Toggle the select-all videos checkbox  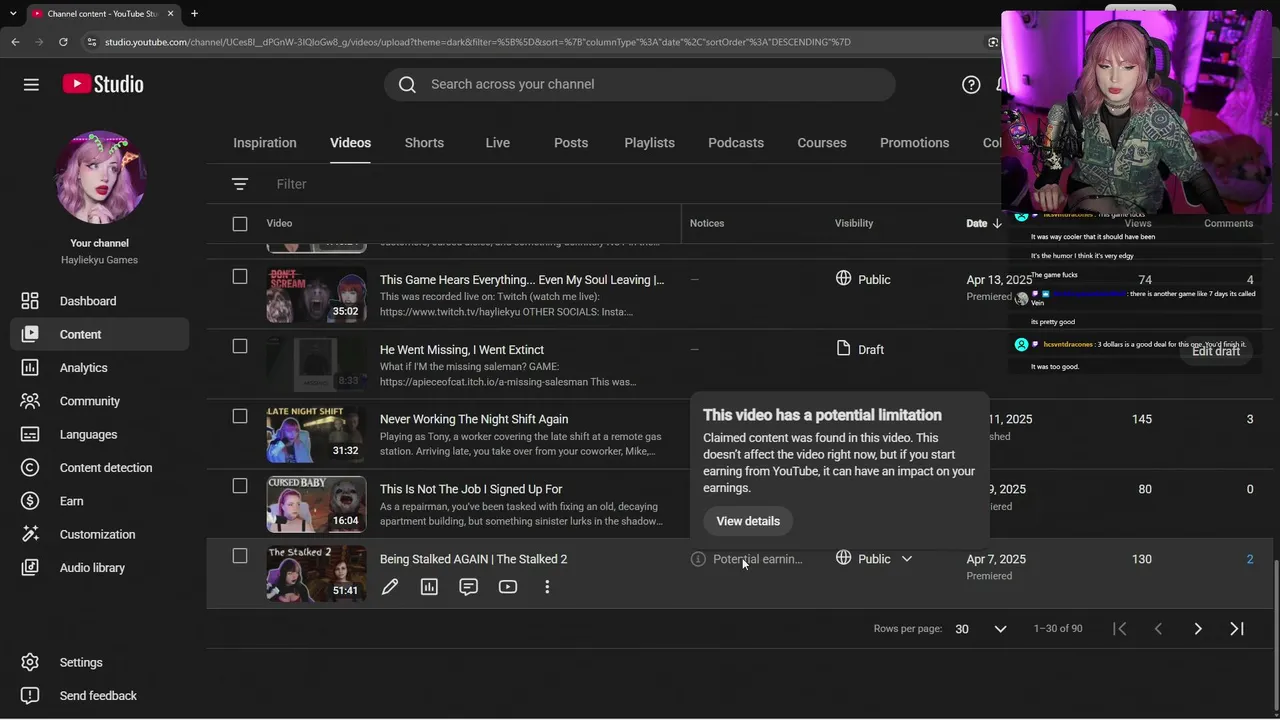(240, 224)
